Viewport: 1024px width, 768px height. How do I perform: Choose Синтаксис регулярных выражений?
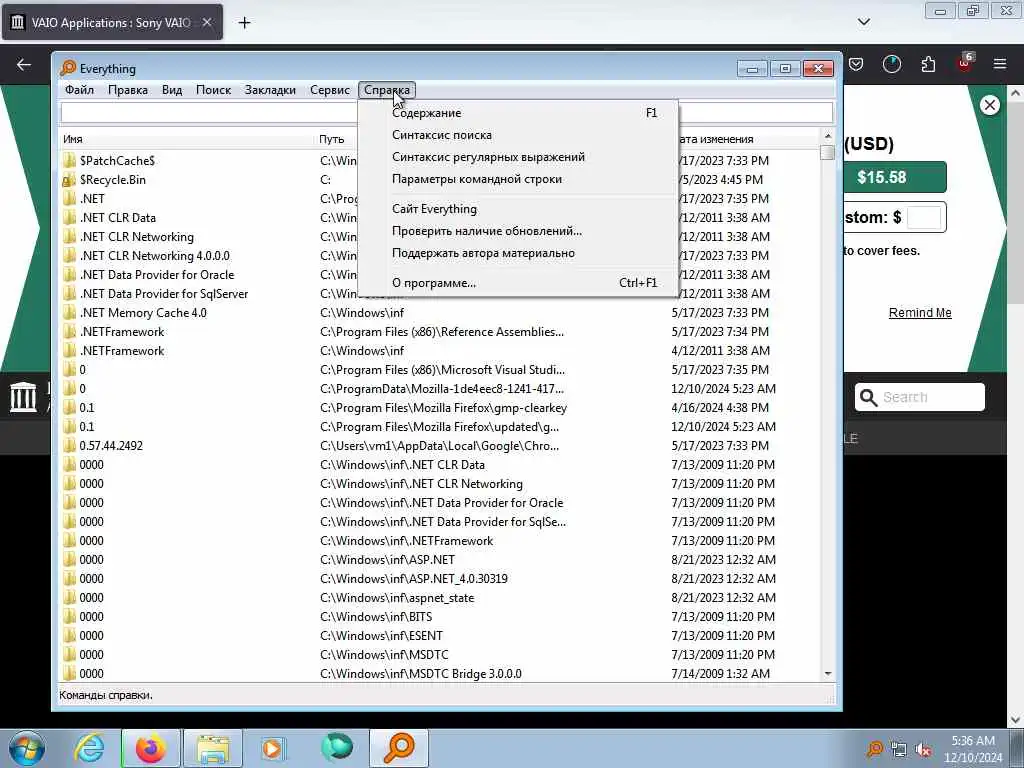518,157
